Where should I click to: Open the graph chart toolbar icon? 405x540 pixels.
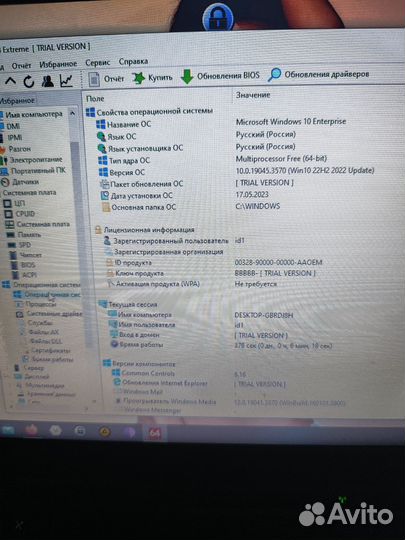(66, 80)
